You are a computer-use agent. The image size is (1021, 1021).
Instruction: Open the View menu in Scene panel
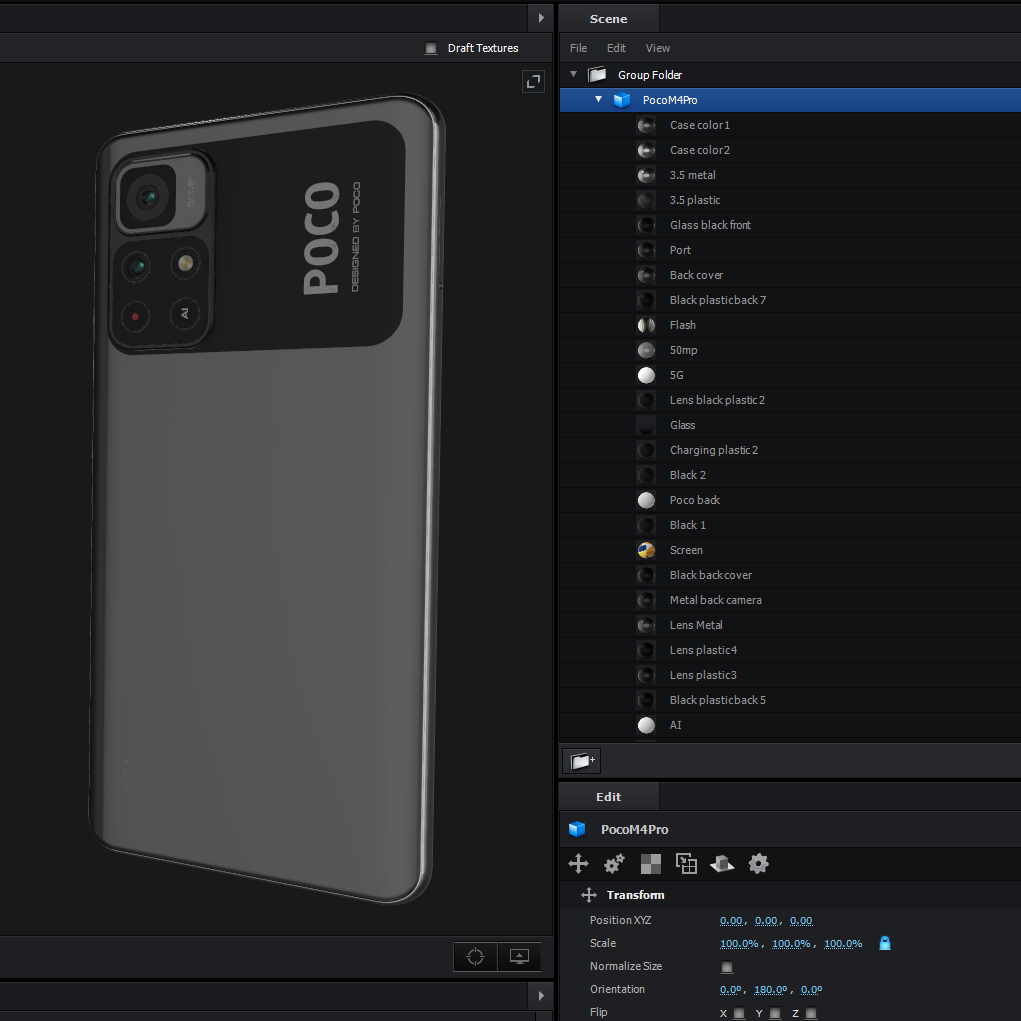click(x=658, y=48)
